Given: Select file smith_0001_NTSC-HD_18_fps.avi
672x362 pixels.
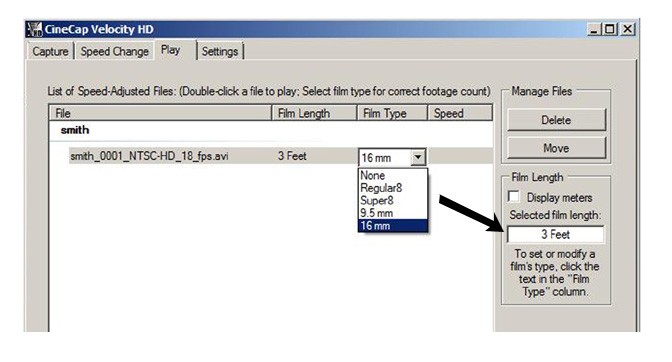Looking at the screenshot, I should click(149, 156).
